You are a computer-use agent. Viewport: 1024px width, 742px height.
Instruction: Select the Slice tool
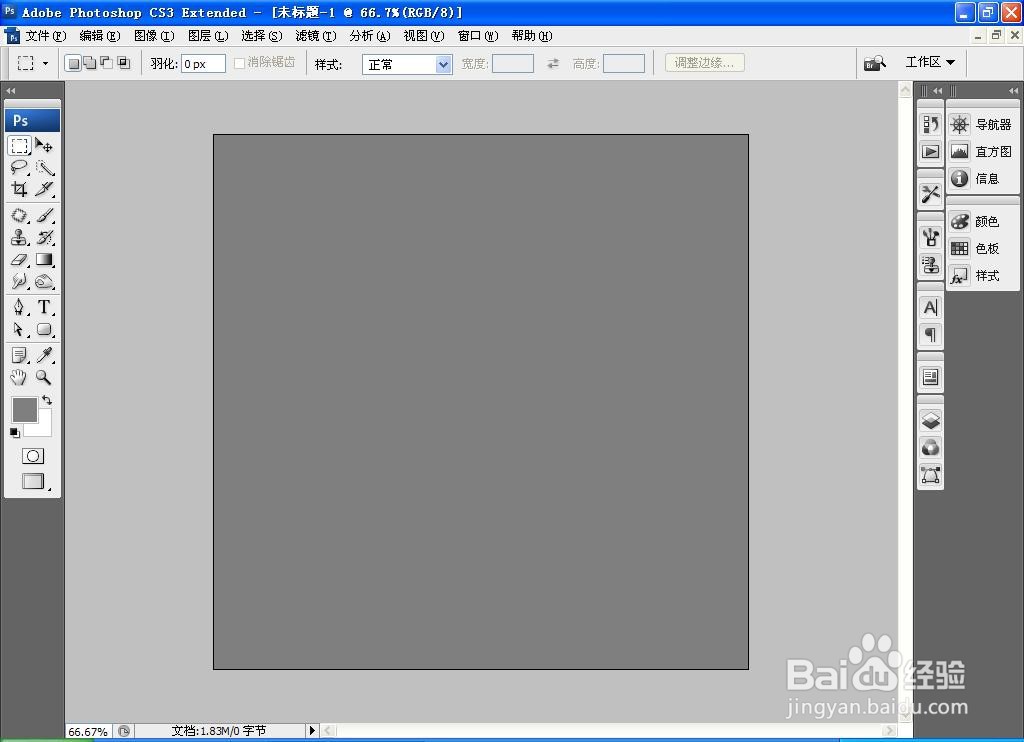pos(44,189)
